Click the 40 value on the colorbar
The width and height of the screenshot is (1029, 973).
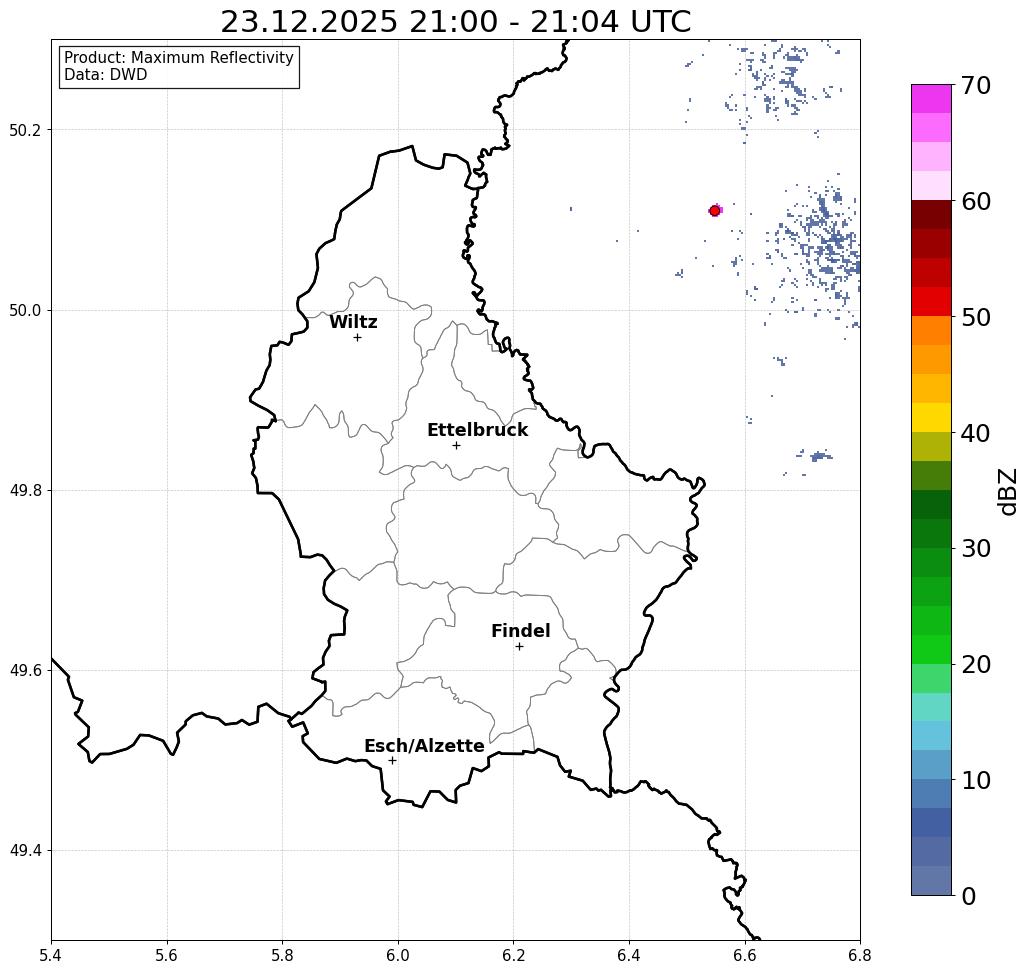[x=976, y=433]
